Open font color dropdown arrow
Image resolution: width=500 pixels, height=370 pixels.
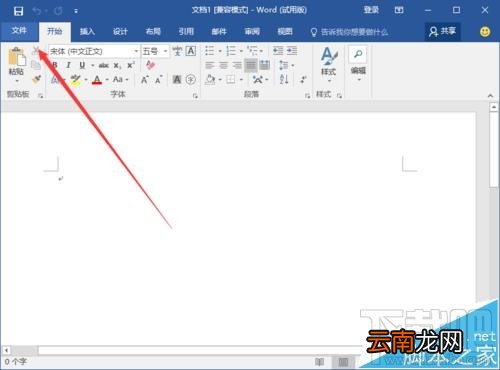pos(107,80)
